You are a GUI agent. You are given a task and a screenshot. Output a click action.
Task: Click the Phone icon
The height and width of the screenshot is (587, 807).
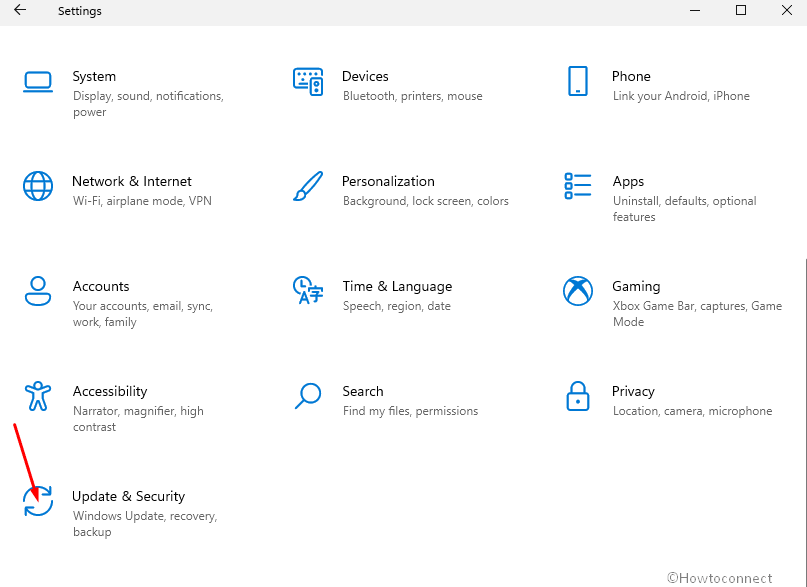577,81
